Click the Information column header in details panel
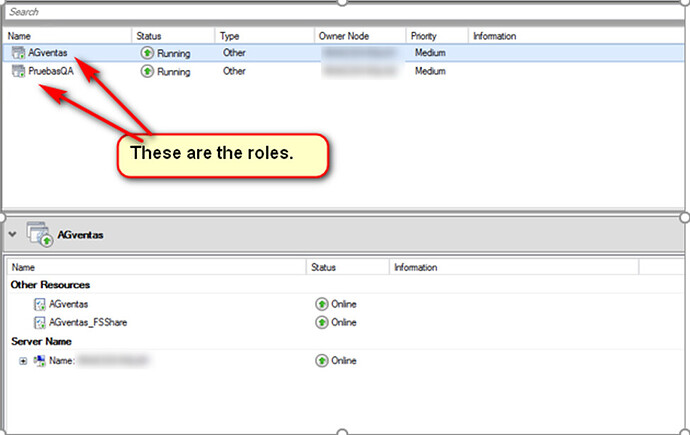 click(x=416, y=268)
